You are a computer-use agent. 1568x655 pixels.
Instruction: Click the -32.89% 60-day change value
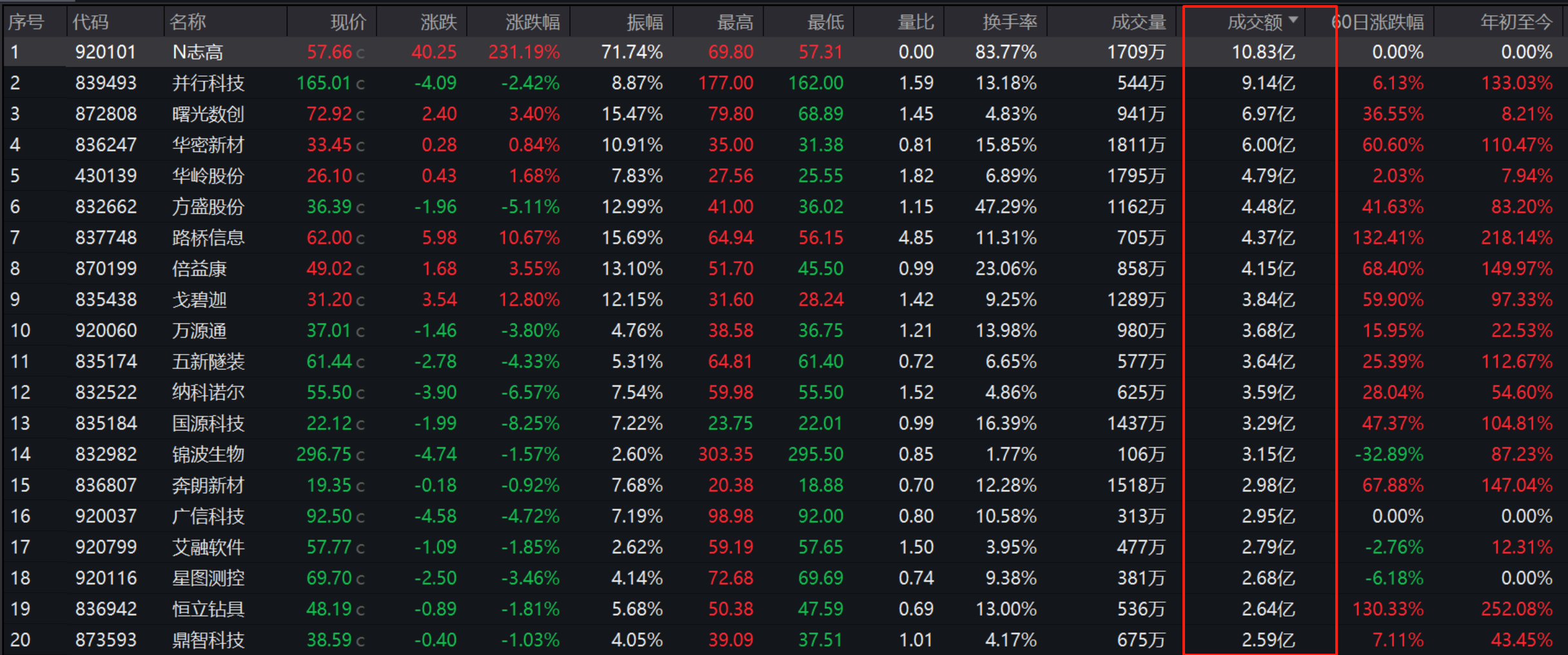pos(1389,455)
